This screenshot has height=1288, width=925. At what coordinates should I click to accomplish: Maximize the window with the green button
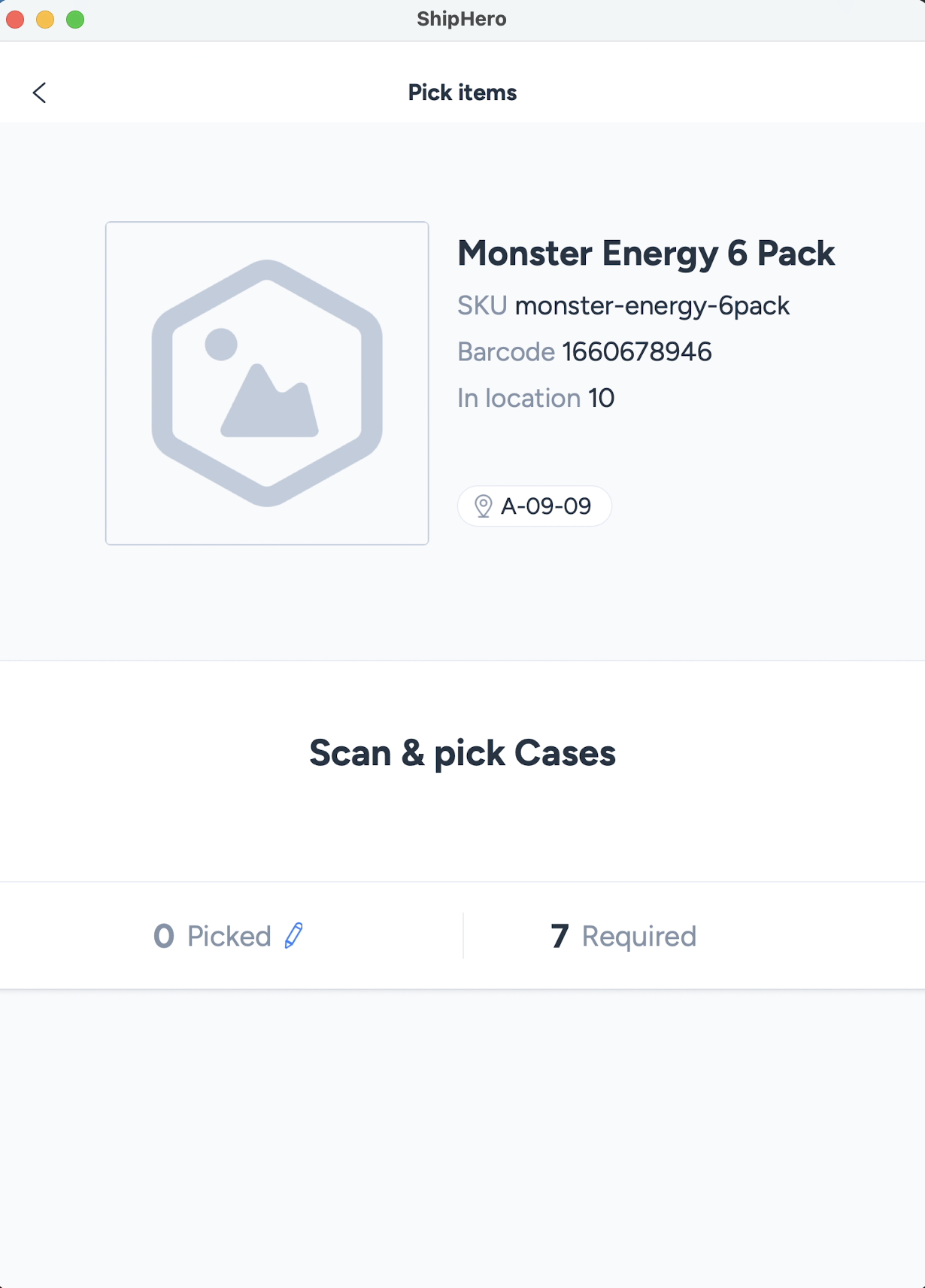pos(75,20)
